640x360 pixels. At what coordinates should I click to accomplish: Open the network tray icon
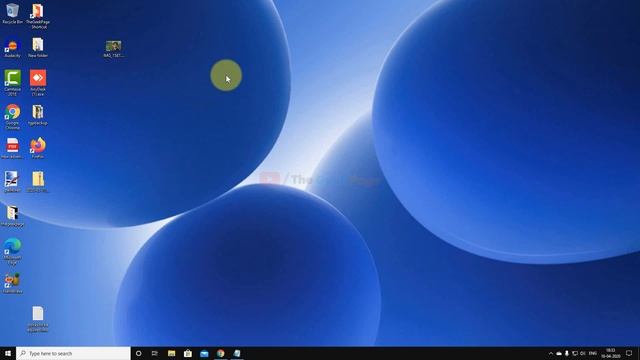(575, 353)
